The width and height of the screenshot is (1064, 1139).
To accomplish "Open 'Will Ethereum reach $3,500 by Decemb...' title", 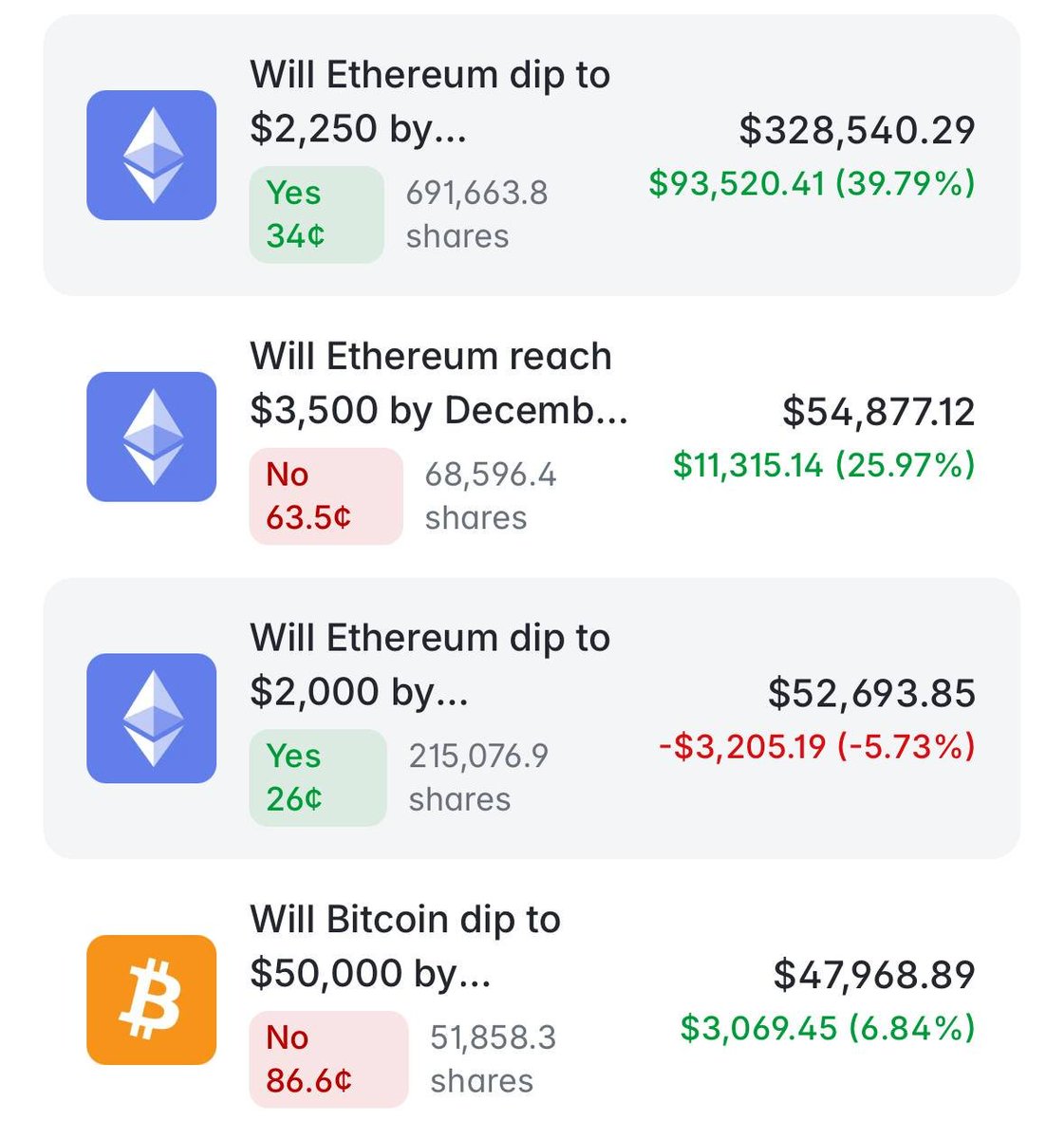I will point(439,383).
